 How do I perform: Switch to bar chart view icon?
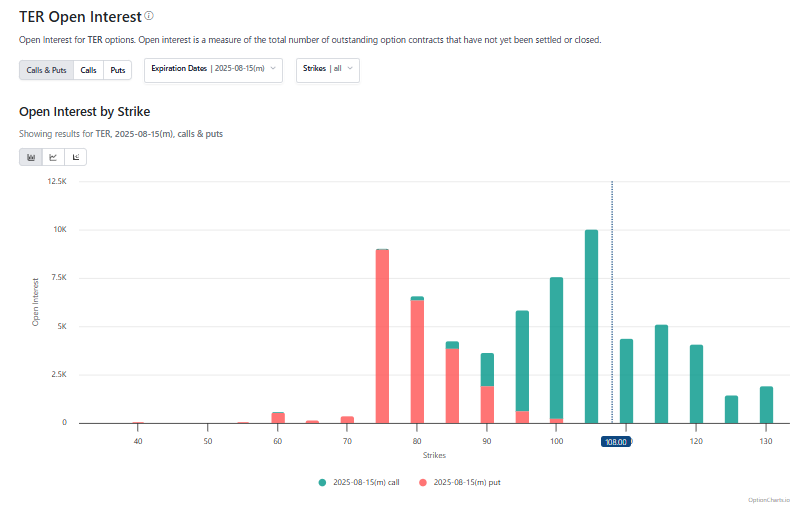[31, 157]
